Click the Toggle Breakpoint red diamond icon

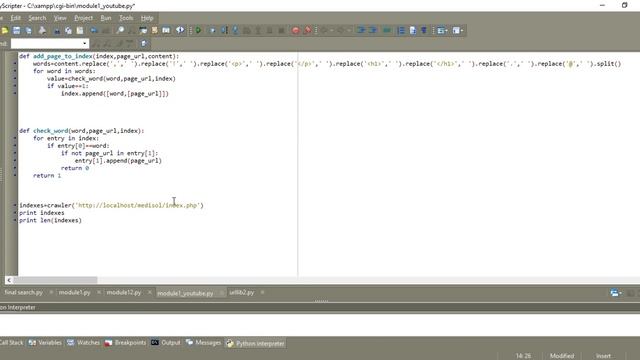(307, 31)
